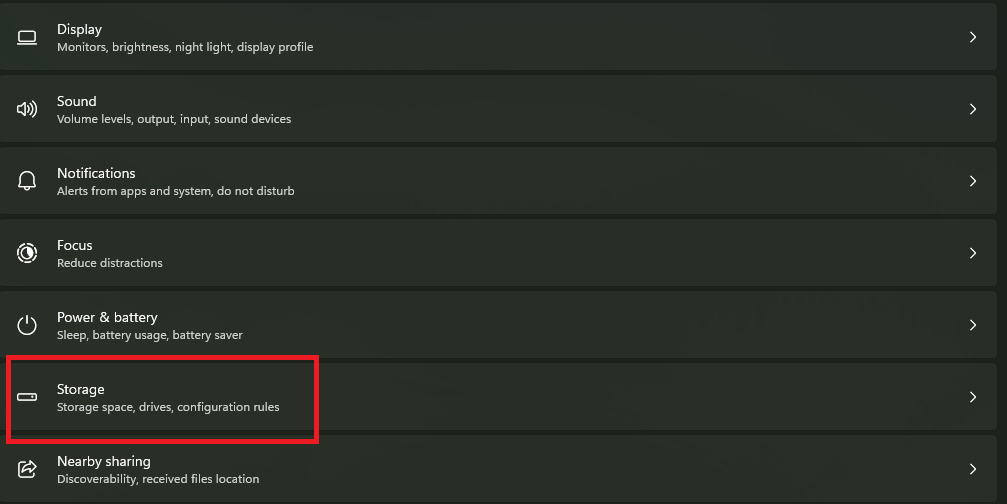Click the Storage row chevron arrow
This screenshot has width=1007, height=504.
pos(973,397)
